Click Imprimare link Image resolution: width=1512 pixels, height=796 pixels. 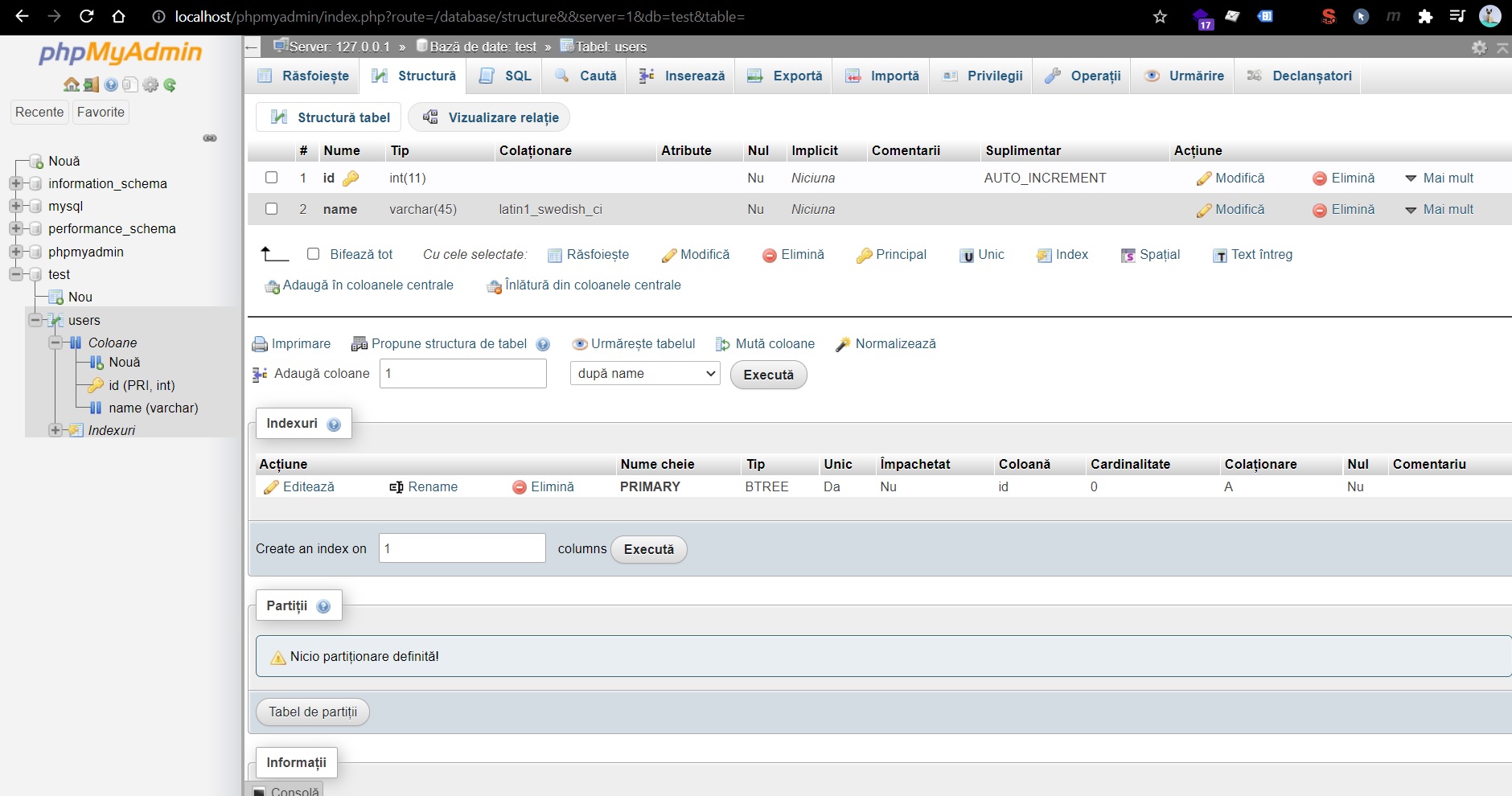pyautogui.click(x=291, y=344)
